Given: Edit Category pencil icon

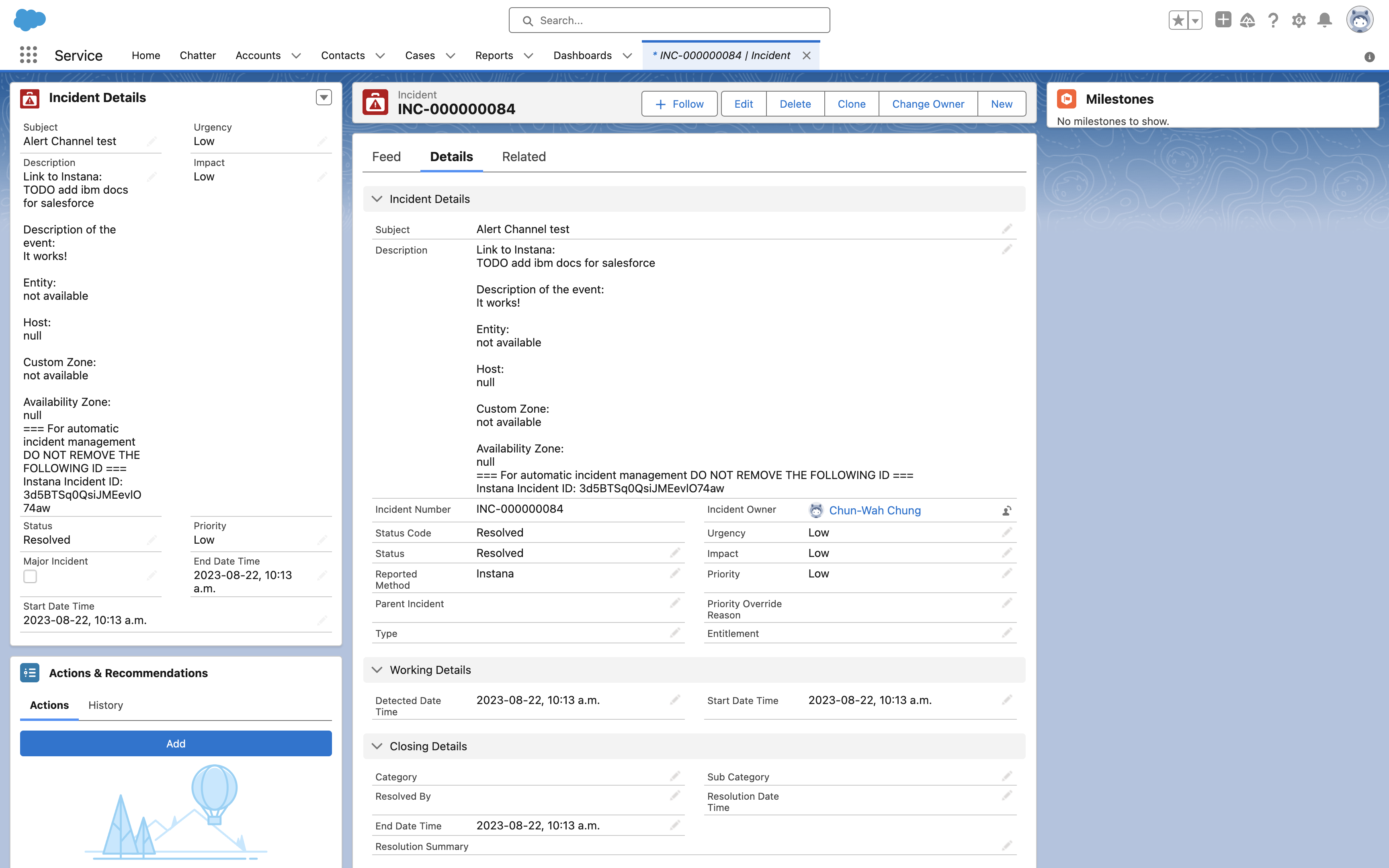Looking at the screenshot, I should (675, 777).
